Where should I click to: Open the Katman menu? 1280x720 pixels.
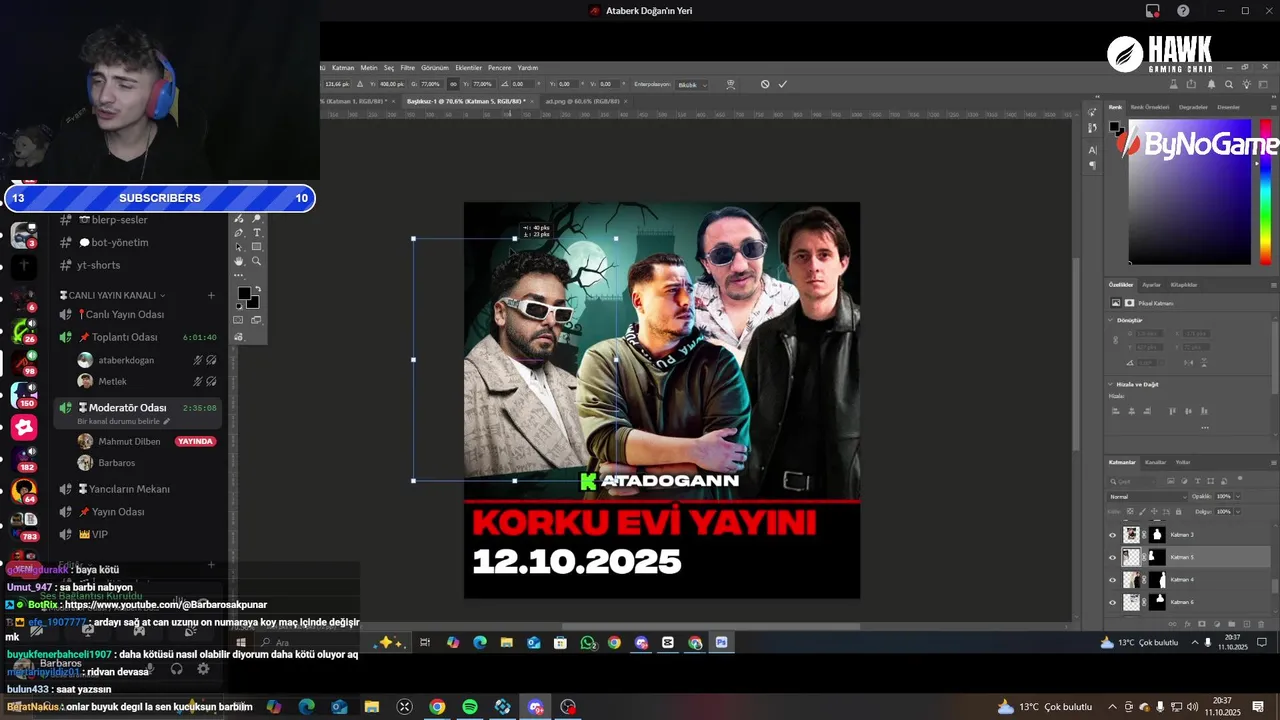click(343, 68)
